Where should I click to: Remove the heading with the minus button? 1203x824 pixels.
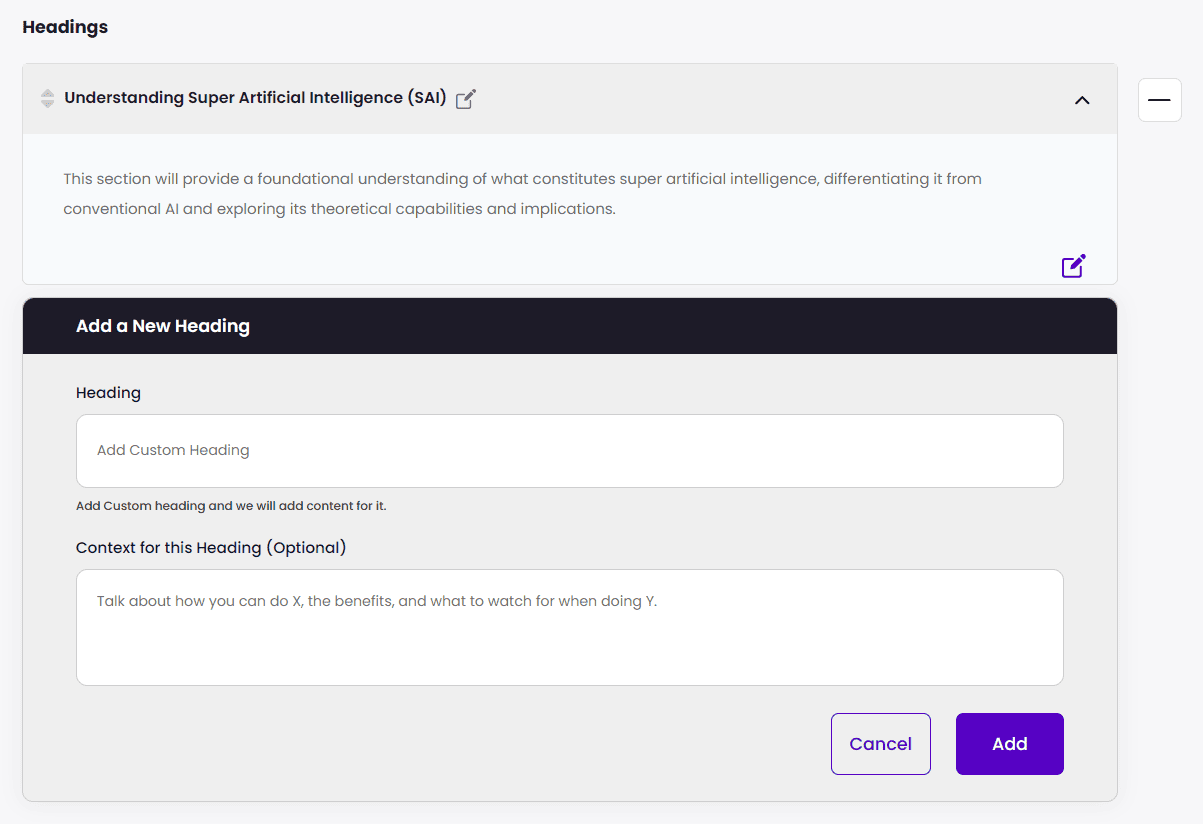[x=1160, y=100]
